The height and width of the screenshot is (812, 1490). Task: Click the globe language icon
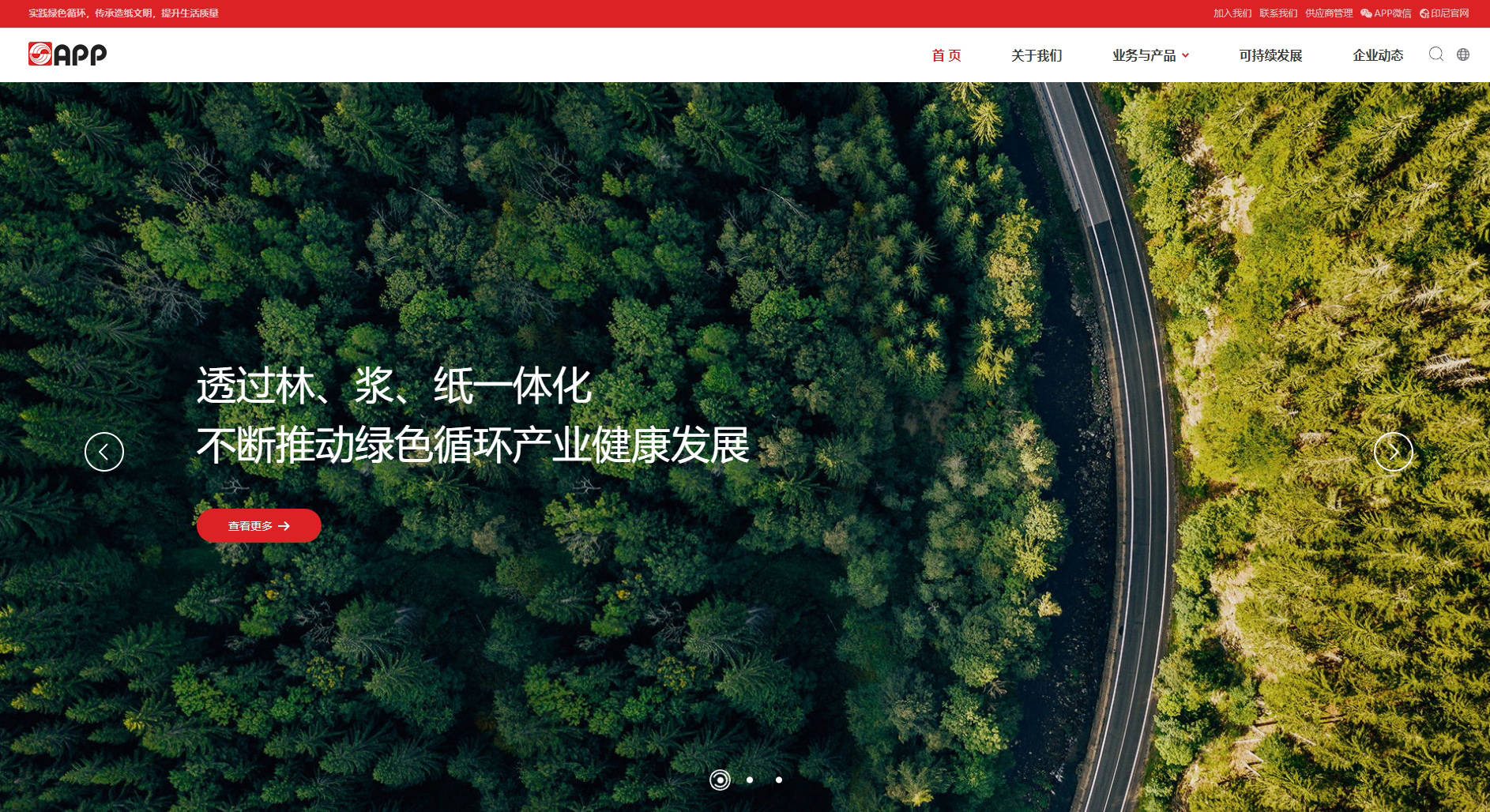pos(1463,55)
